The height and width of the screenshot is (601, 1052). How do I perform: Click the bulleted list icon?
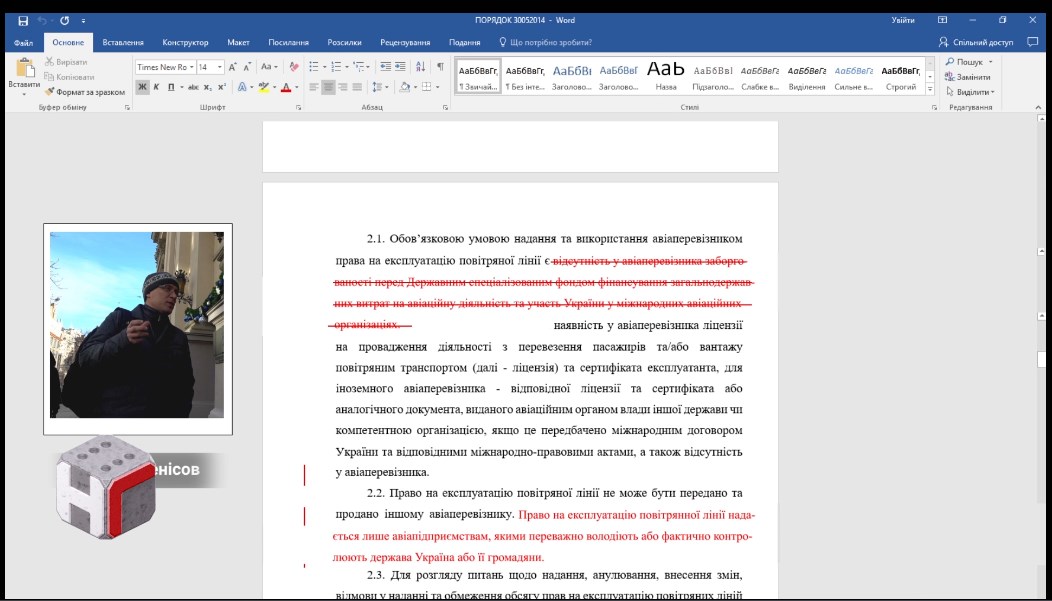click(313, 67)
